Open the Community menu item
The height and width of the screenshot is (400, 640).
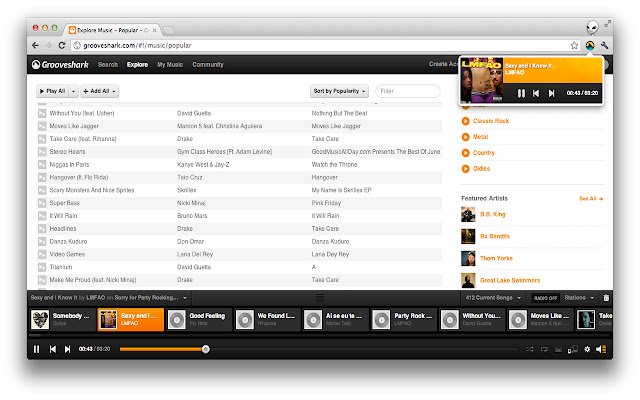tap(208, 64)
